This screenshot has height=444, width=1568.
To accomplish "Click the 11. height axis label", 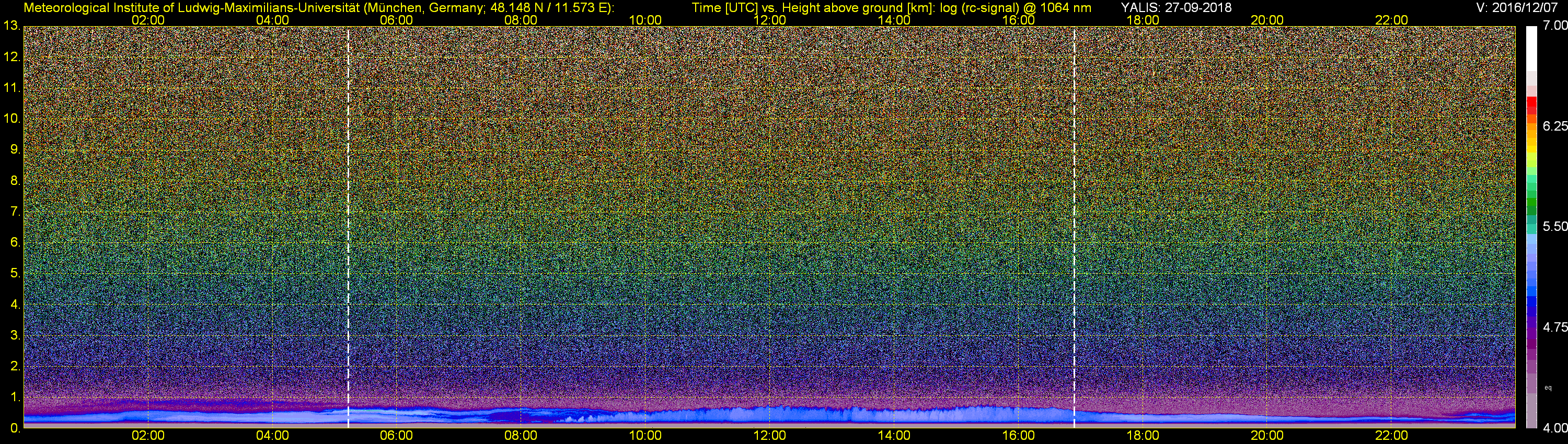I will [11, 88].
